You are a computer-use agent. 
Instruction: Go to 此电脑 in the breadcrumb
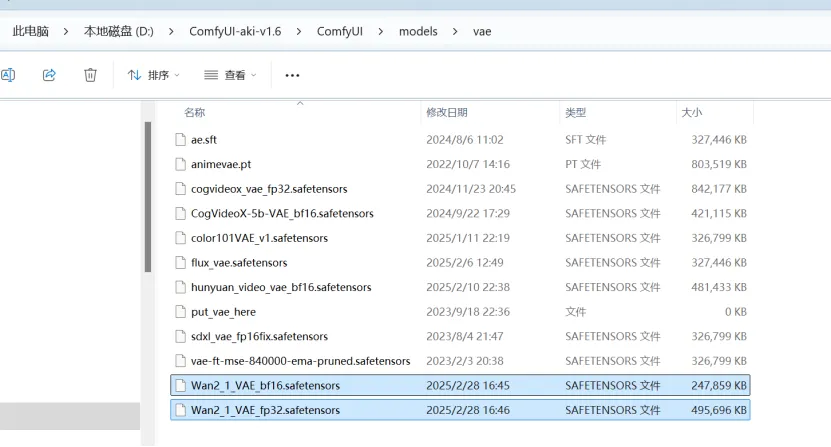30,31
